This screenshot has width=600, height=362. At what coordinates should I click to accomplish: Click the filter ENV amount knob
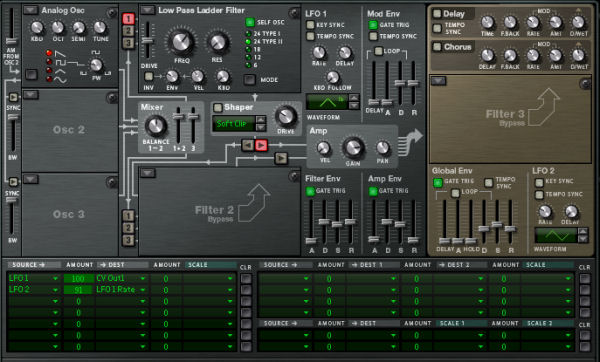coord(172,77)
